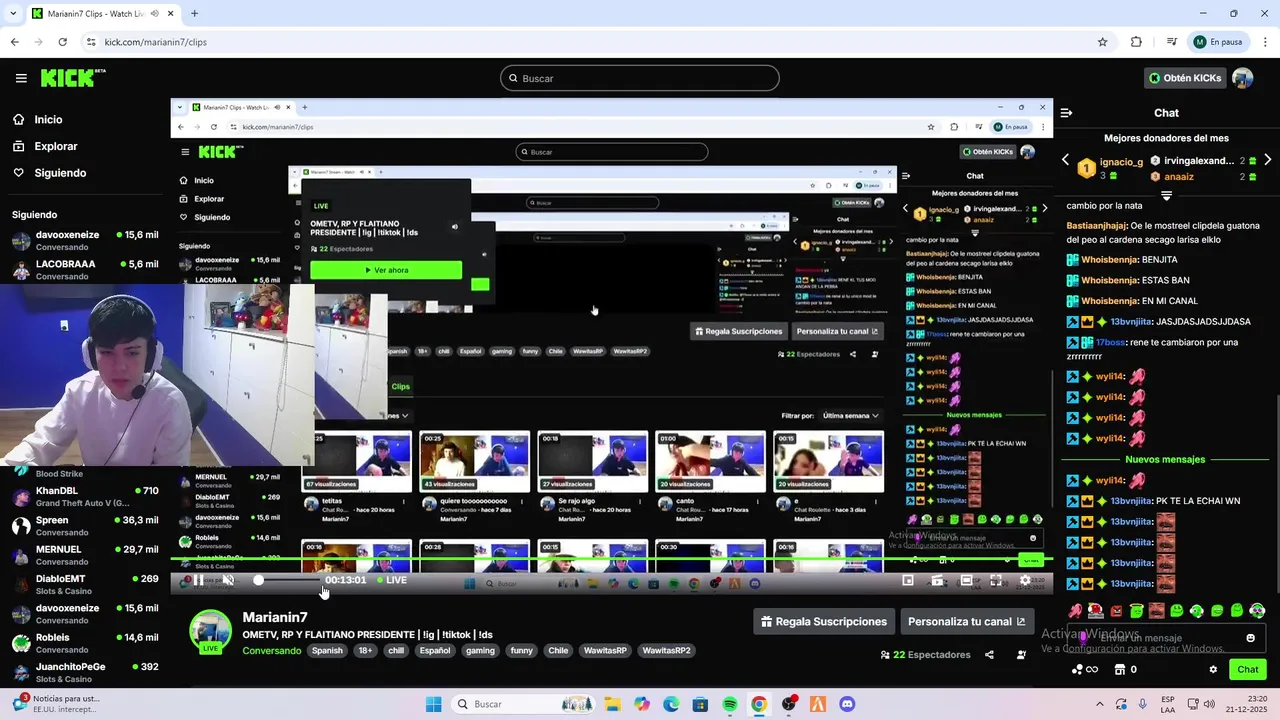The height and width of the screenshot is (720, 1280).
Task: Show previous top donors with the left chevron
Action: [x=1065, y=160]
